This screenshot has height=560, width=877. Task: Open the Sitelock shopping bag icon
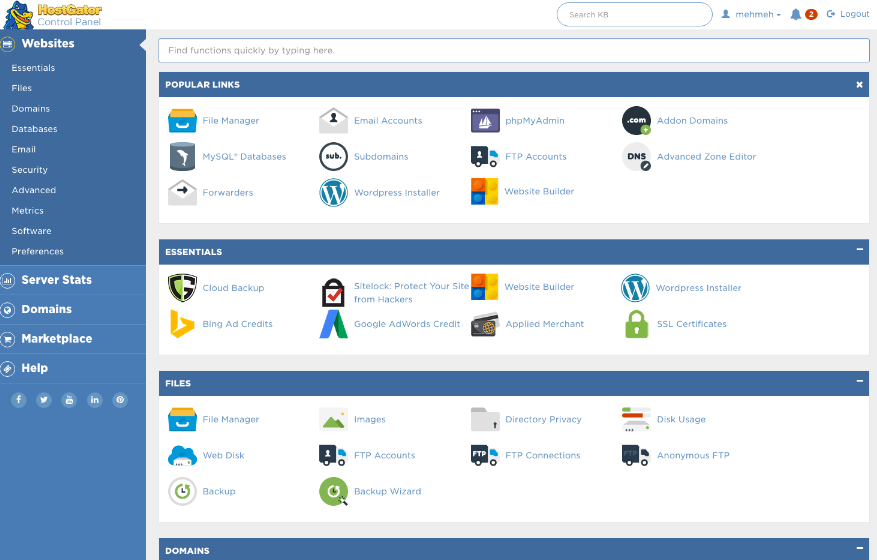coord(333,292)
